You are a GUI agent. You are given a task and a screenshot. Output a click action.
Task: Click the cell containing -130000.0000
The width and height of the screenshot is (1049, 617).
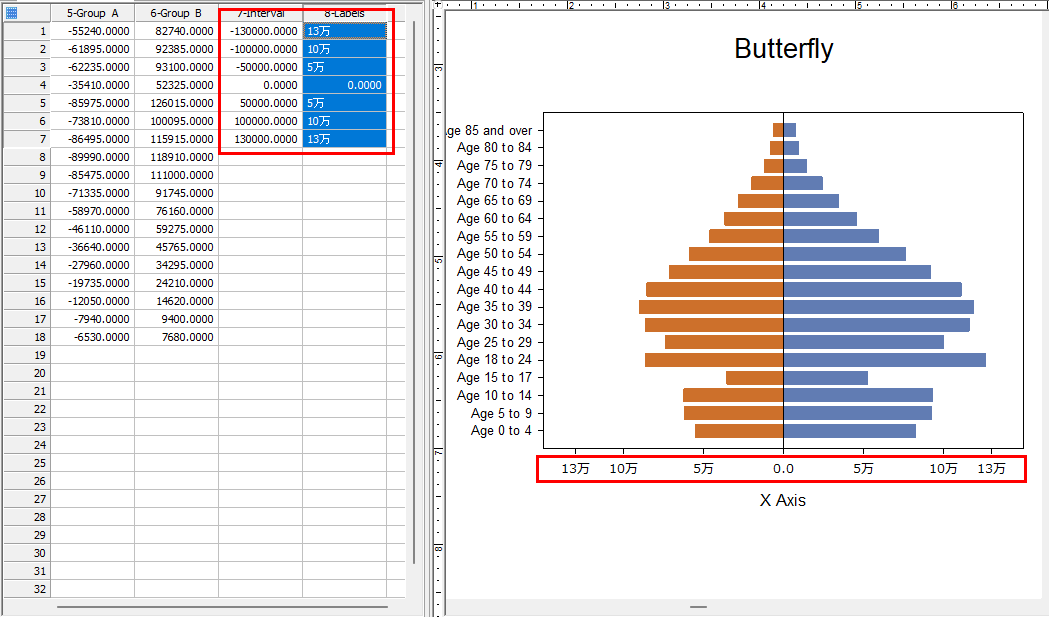(x=261, y=31)
